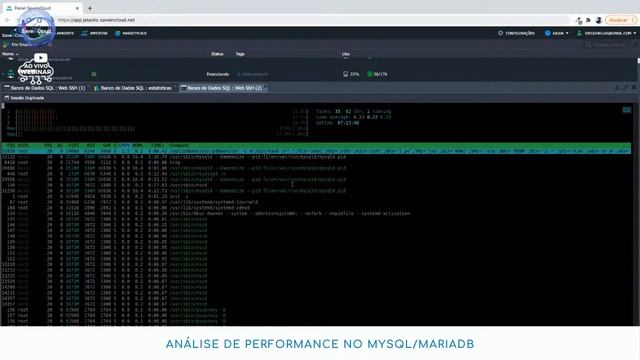
Task: Click the environment search field
Action: click(610, 44)
